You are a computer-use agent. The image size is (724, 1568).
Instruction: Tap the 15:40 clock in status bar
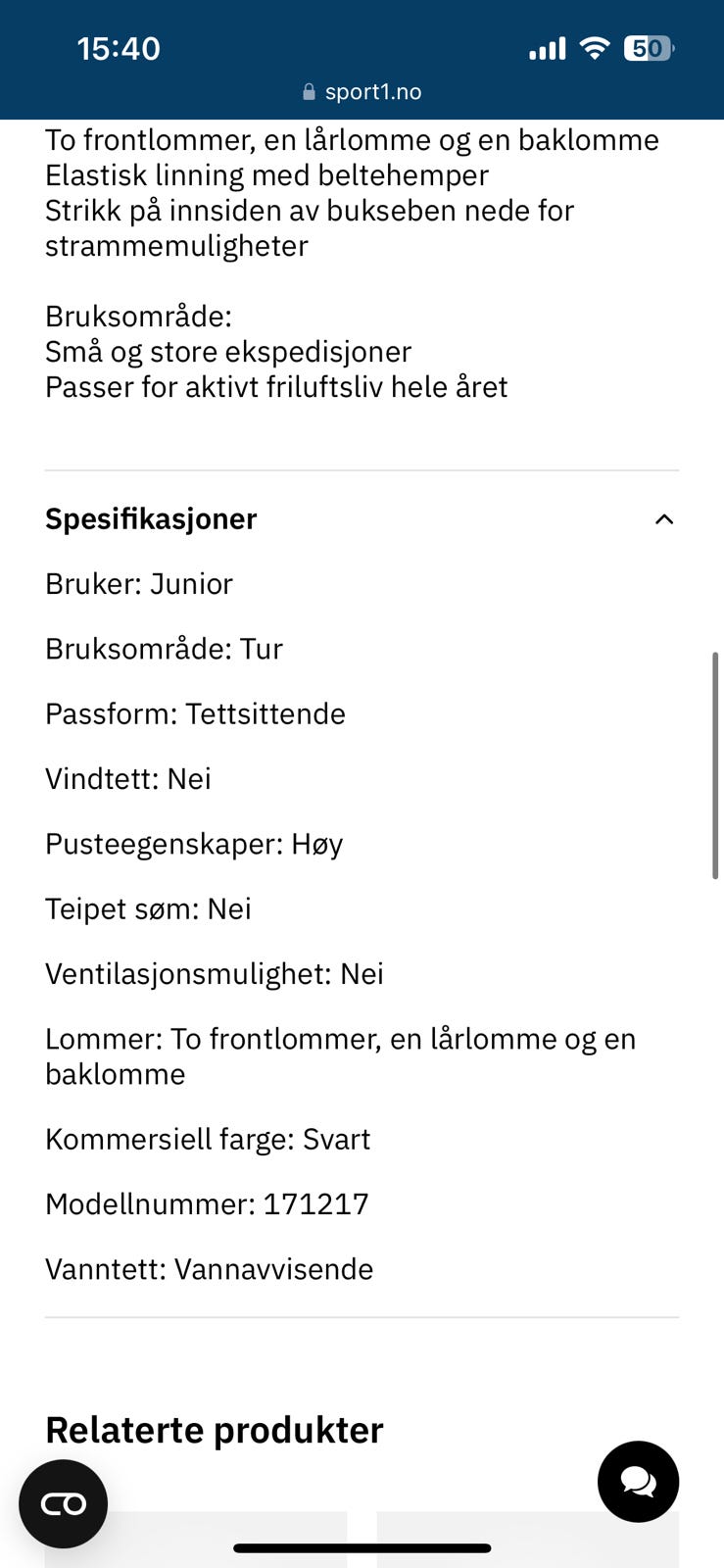[119, 49]
